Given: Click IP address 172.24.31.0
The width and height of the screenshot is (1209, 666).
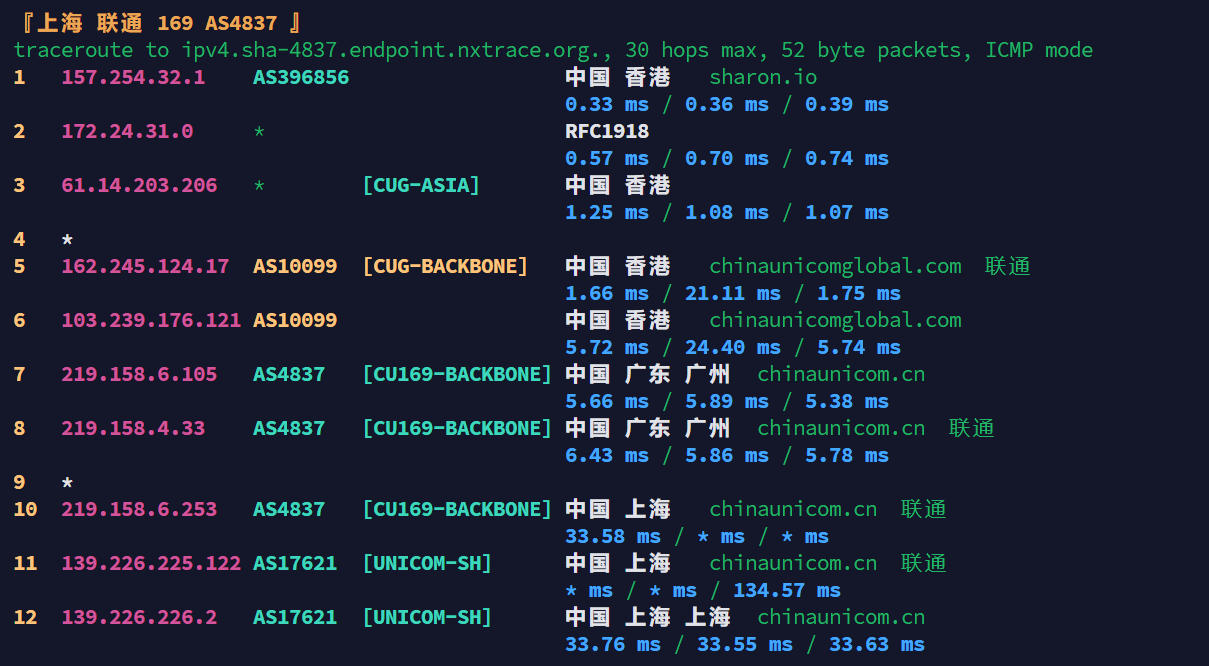Looking at the screenshot, I should pyautogui.click(x=127, y=131).
